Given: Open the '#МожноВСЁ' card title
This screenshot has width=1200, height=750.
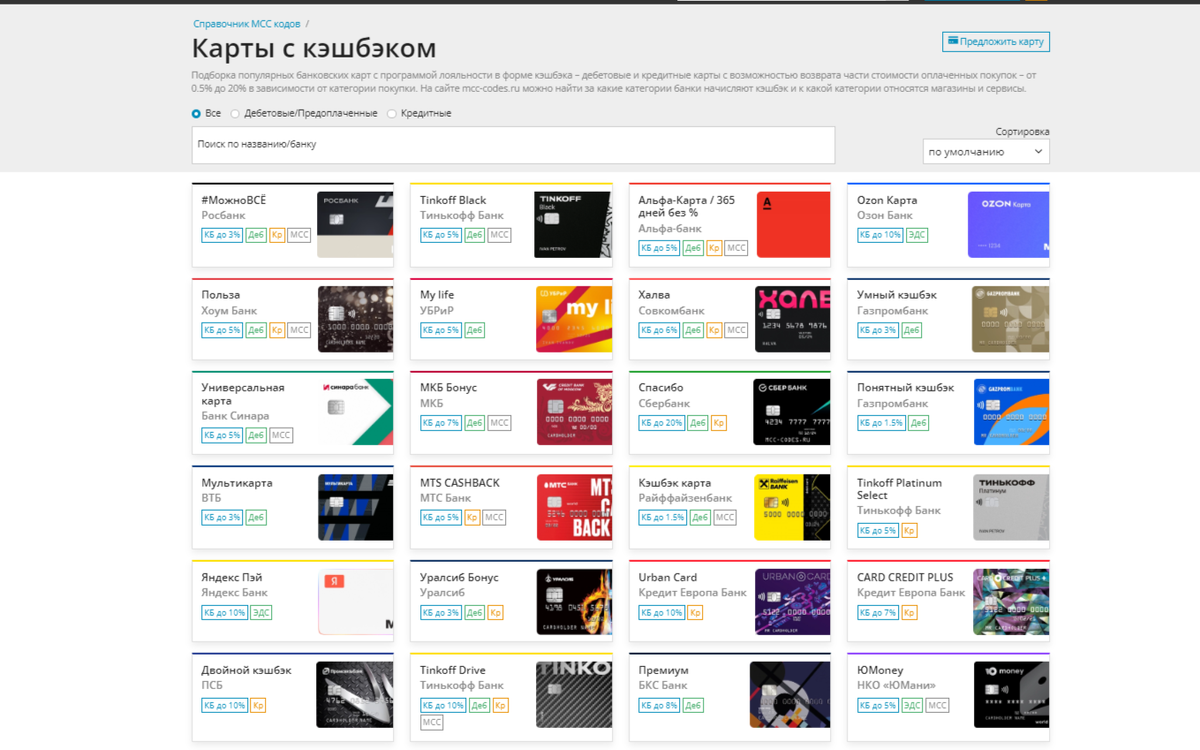Looking at the screenshot, I should pyautogui.click(x=234, y=200).
